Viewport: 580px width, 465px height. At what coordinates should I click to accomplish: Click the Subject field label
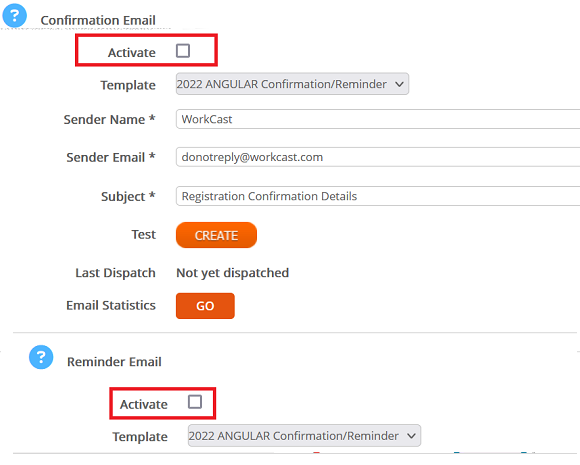tap(128, 196)
